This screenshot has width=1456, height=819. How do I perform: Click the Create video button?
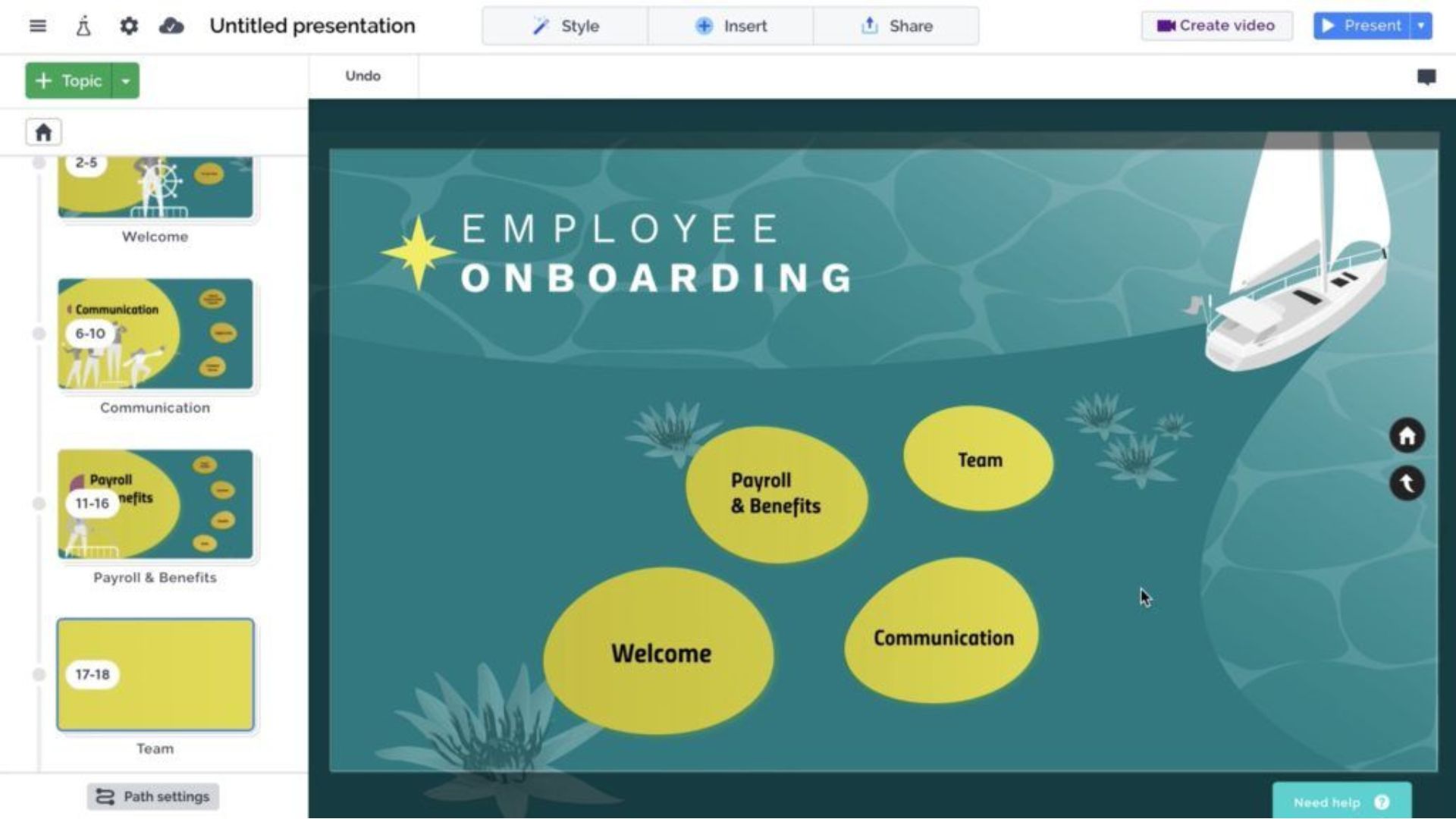[x=1216, y=26]
